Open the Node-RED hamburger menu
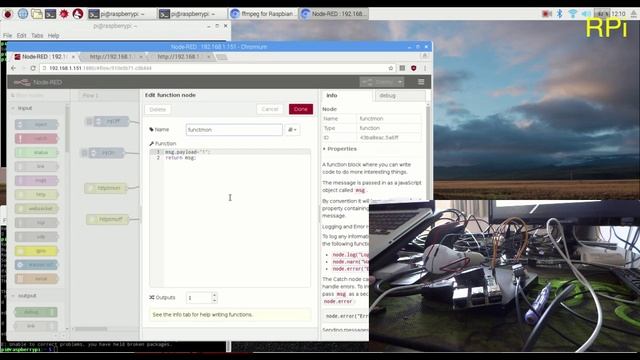The height and width of the screenshot is (360, 640). click(x=421, y=82)
